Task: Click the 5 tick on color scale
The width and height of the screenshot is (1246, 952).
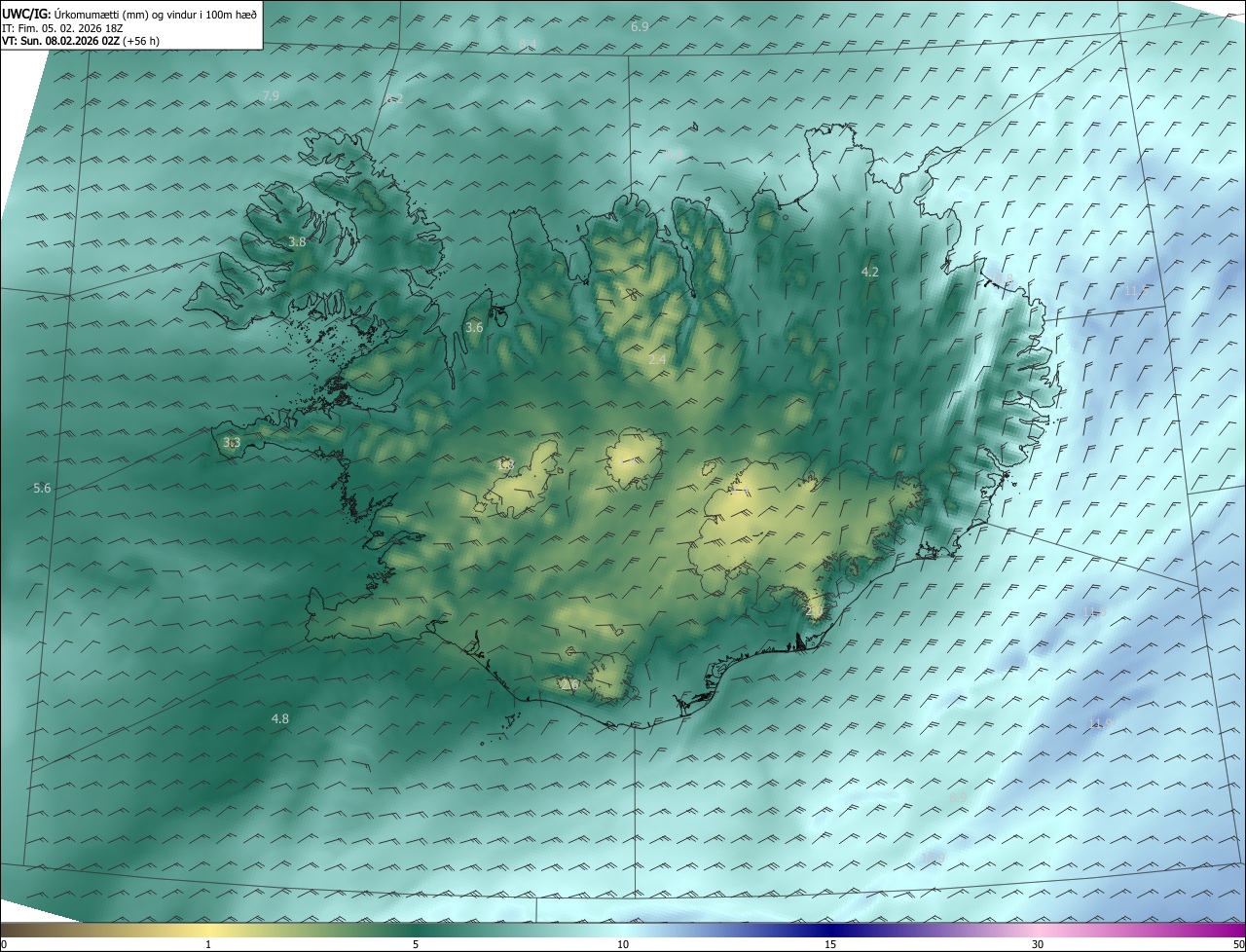Action: (416, 945)
